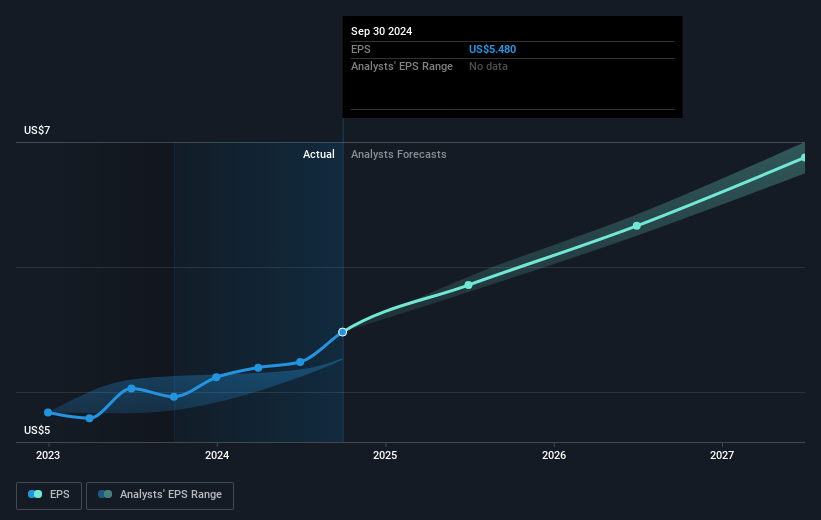Toggle the Analysts' EPS Range legend button
The image size is (821, 520).
click(160, 495)
